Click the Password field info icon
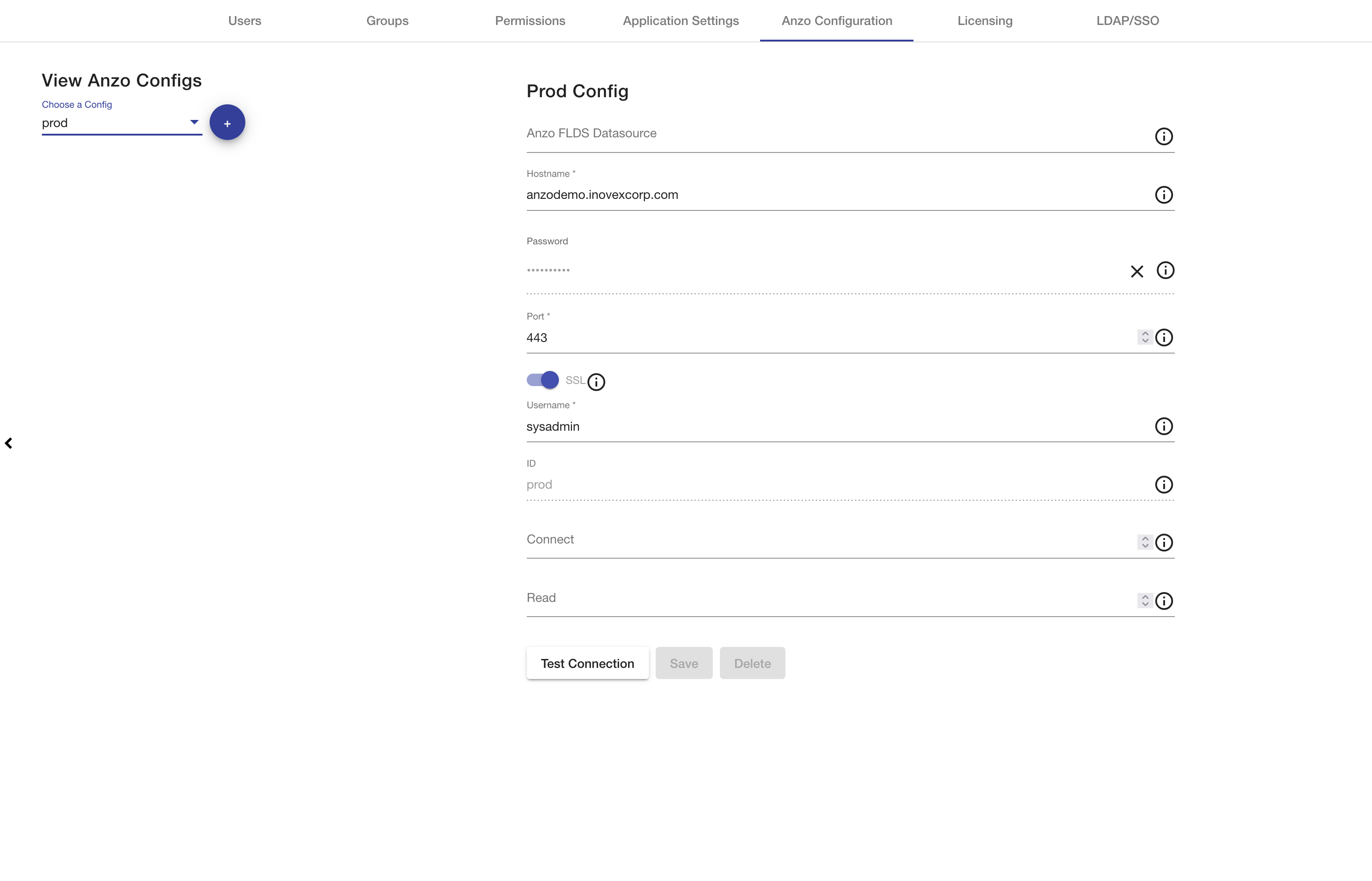This screenshot has width=1372, height=881. click(1165, 270)
